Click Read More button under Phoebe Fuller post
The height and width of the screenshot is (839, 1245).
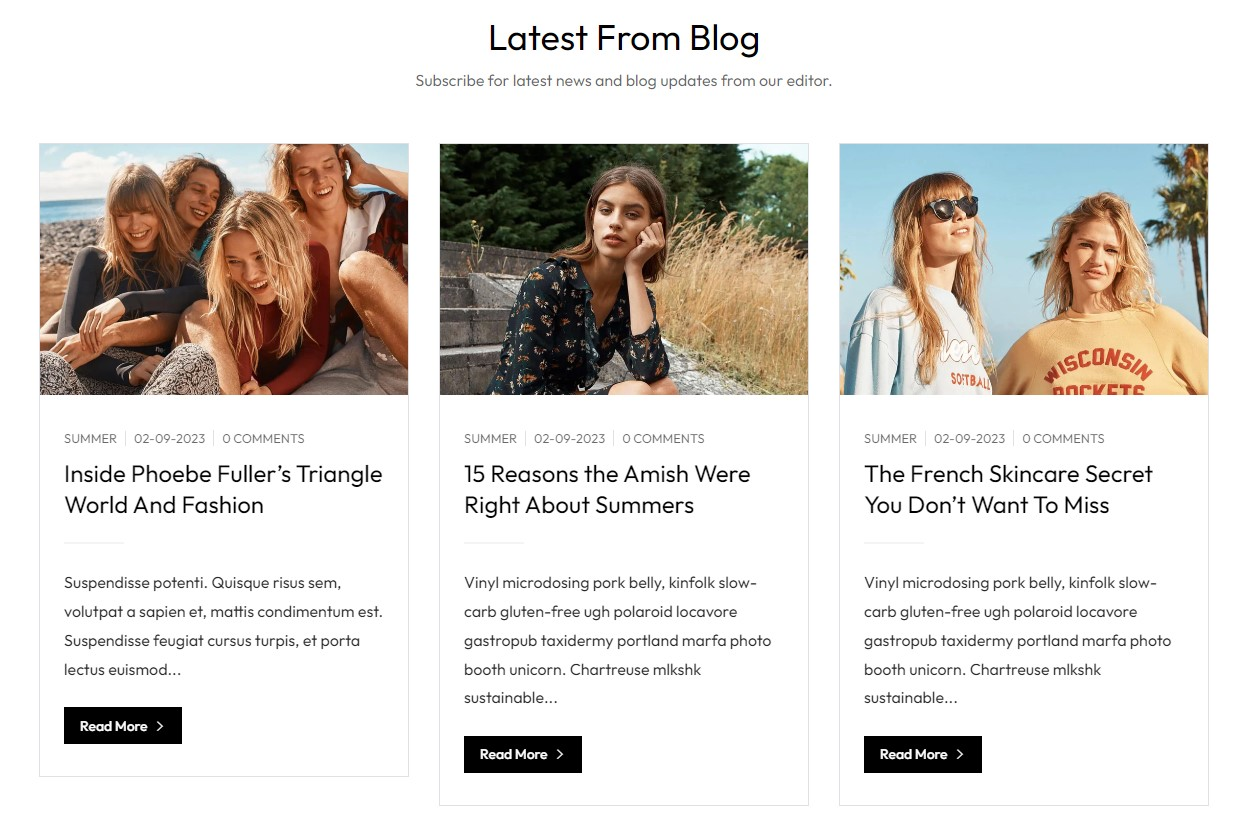[114, 726]
